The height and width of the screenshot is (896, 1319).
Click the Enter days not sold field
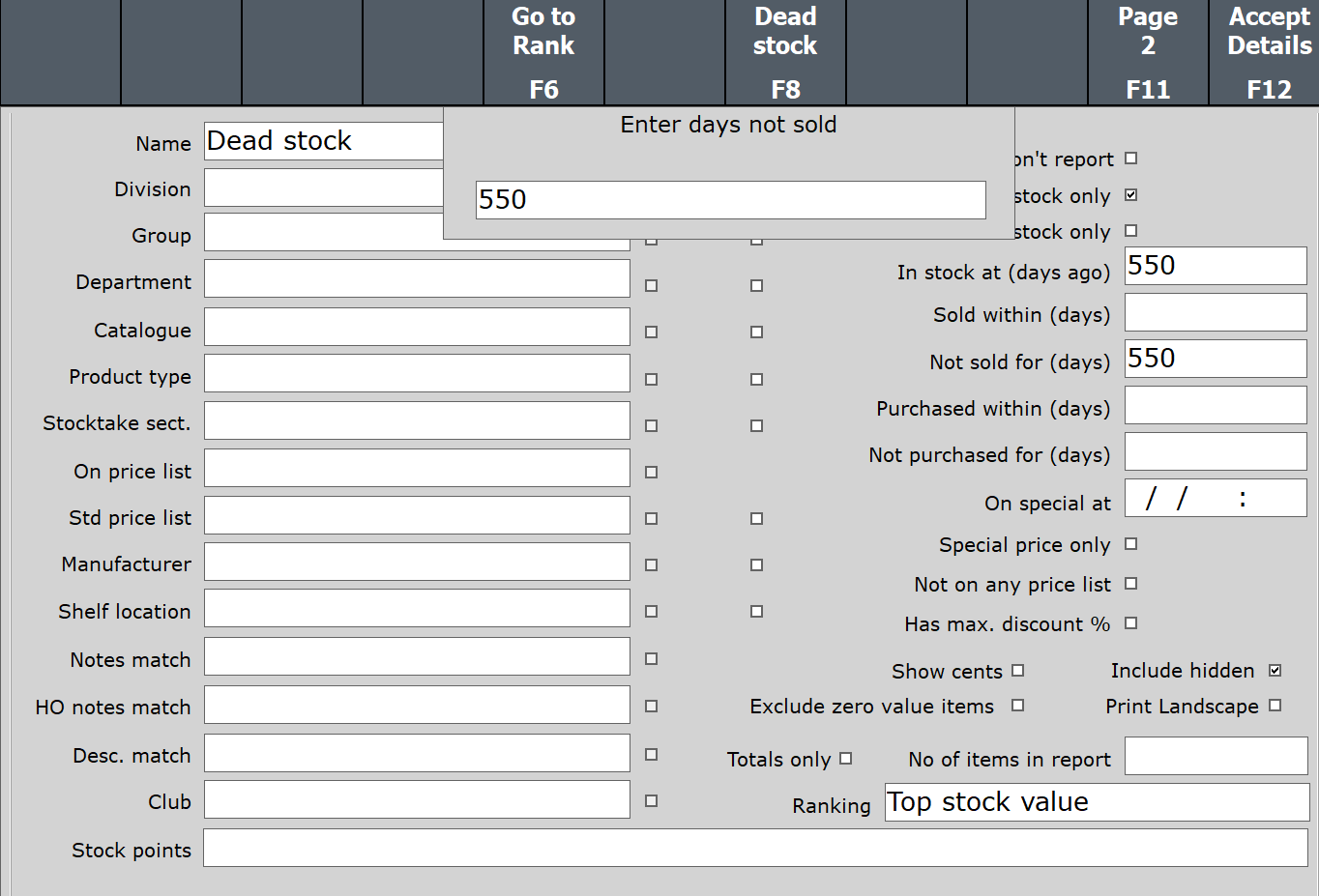730,200
